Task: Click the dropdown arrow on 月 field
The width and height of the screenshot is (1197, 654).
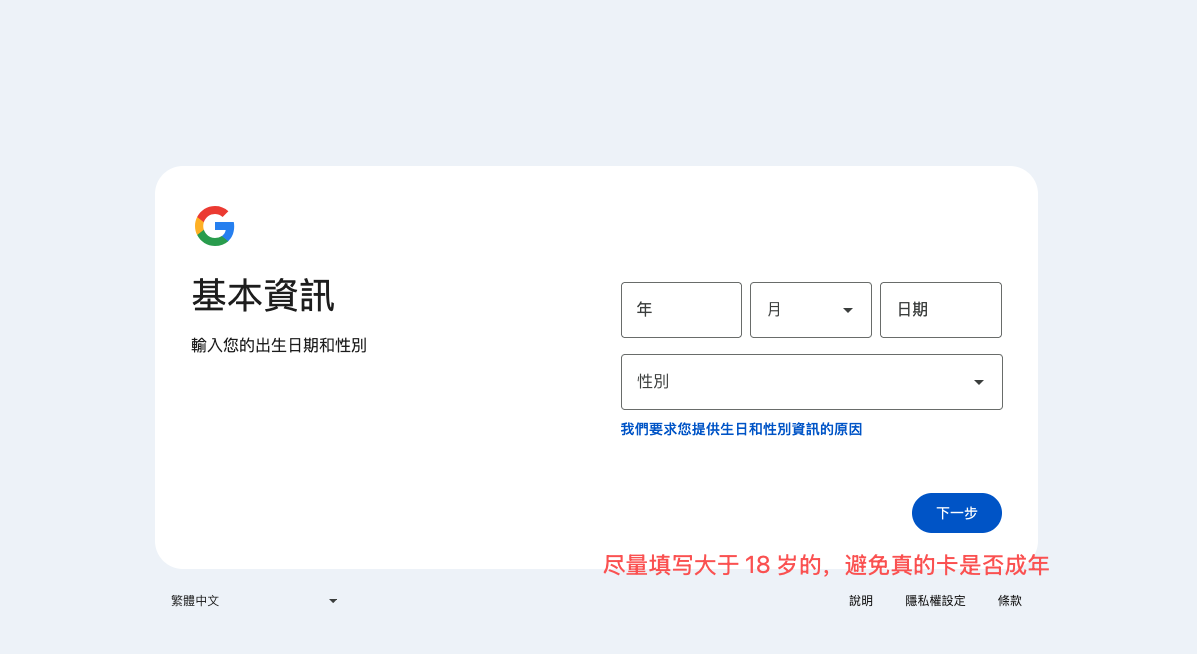Action: click(846, 310)
